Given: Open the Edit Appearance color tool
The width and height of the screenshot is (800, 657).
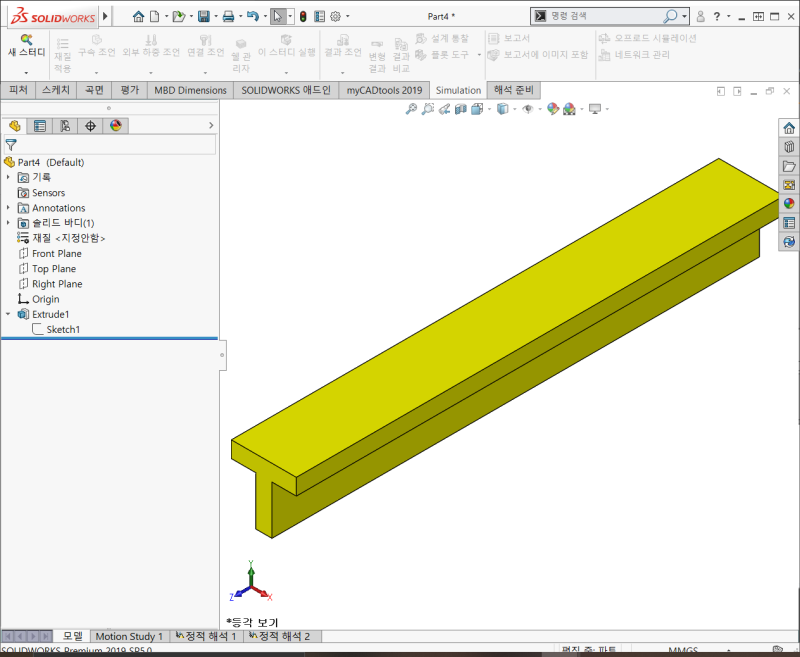Looking at the screenshot, I should [x=553, y=108].
